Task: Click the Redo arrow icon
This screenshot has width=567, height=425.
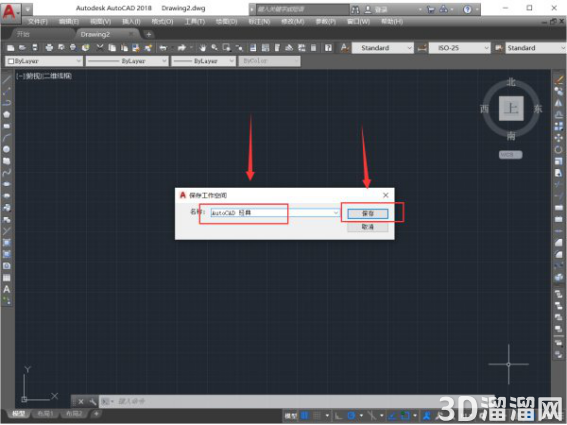Action: pyautogui.click(x=182, y=48)
